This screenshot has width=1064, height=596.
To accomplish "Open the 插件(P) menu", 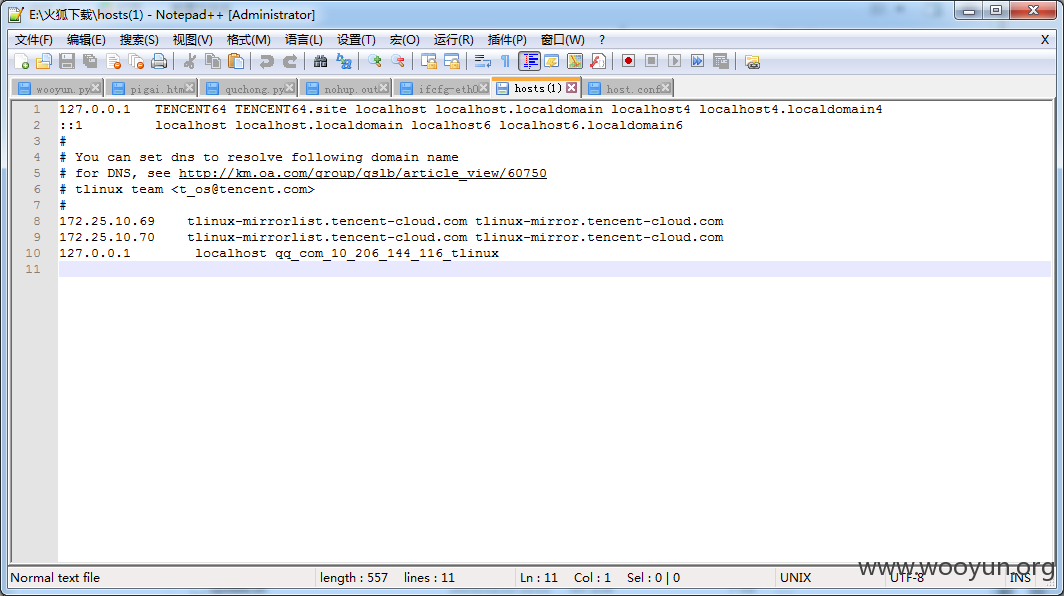I will point(507,40).
